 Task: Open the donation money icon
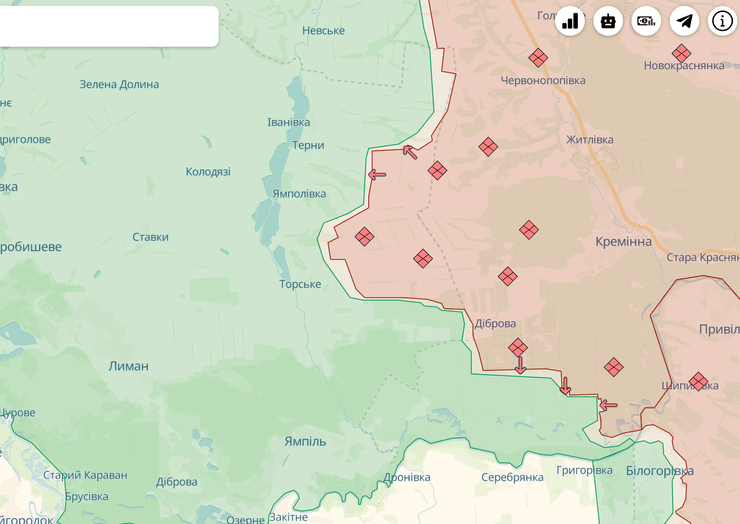click(x=646, y=21)
